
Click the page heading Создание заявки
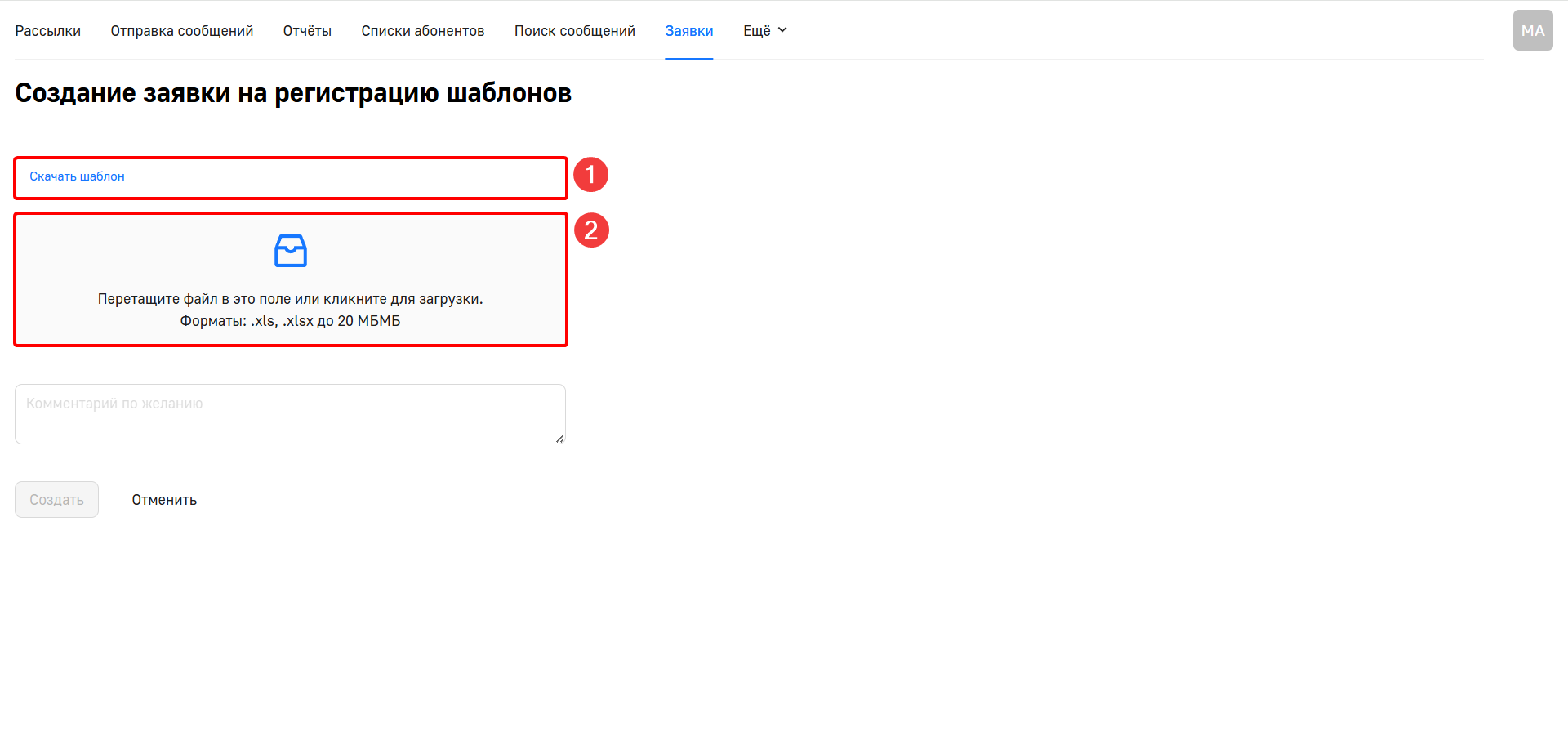pos(292,93)
